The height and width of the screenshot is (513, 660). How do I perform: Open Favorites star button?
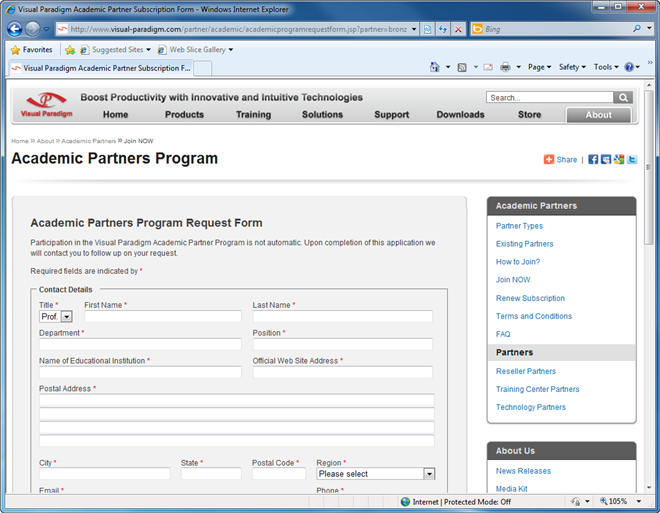point(32,50)
